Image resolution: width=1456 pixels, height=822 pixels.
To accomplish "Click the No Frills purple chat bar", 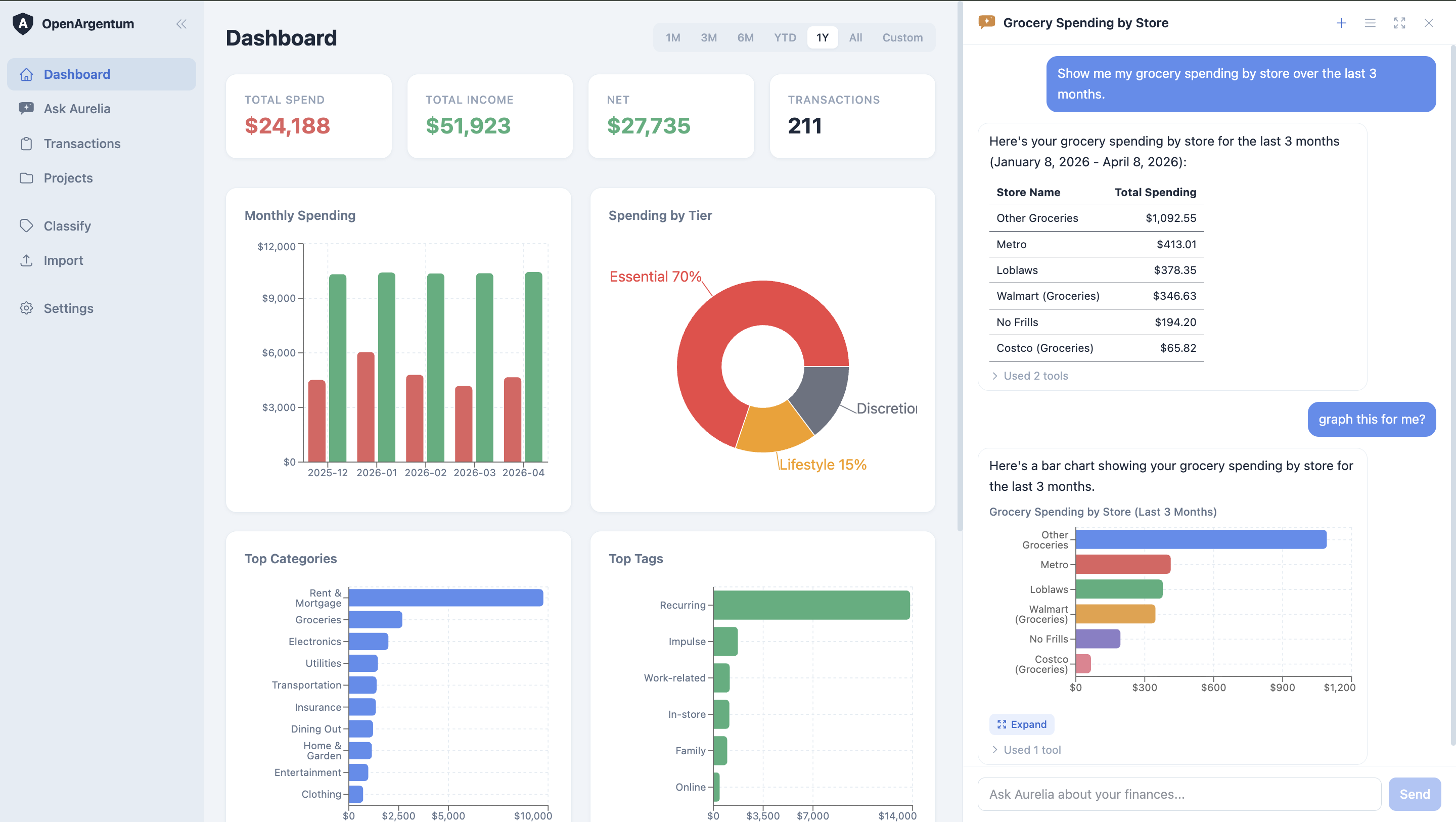I will 1098,639.
